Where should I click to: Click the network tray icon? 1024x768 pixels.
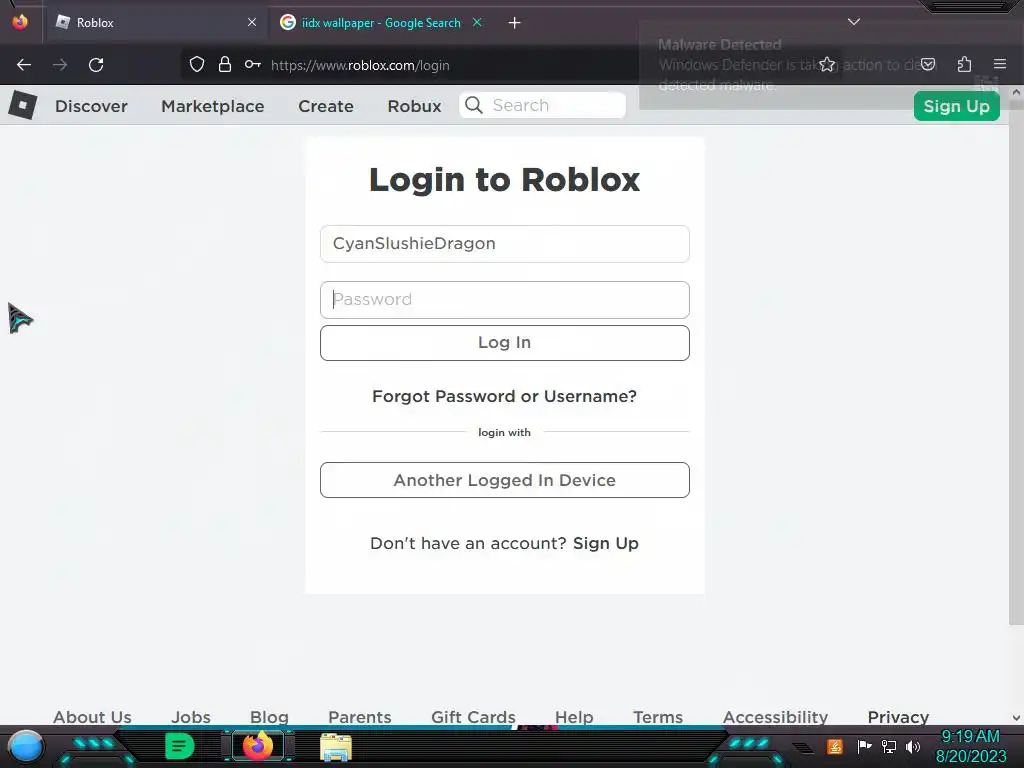(888, 746)
